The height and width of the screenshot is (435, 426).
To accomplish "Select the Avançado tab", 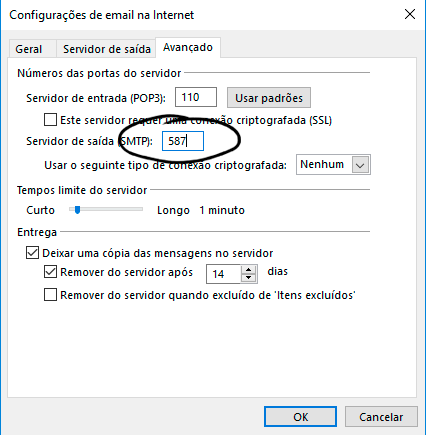I will (x=188, y=48).
